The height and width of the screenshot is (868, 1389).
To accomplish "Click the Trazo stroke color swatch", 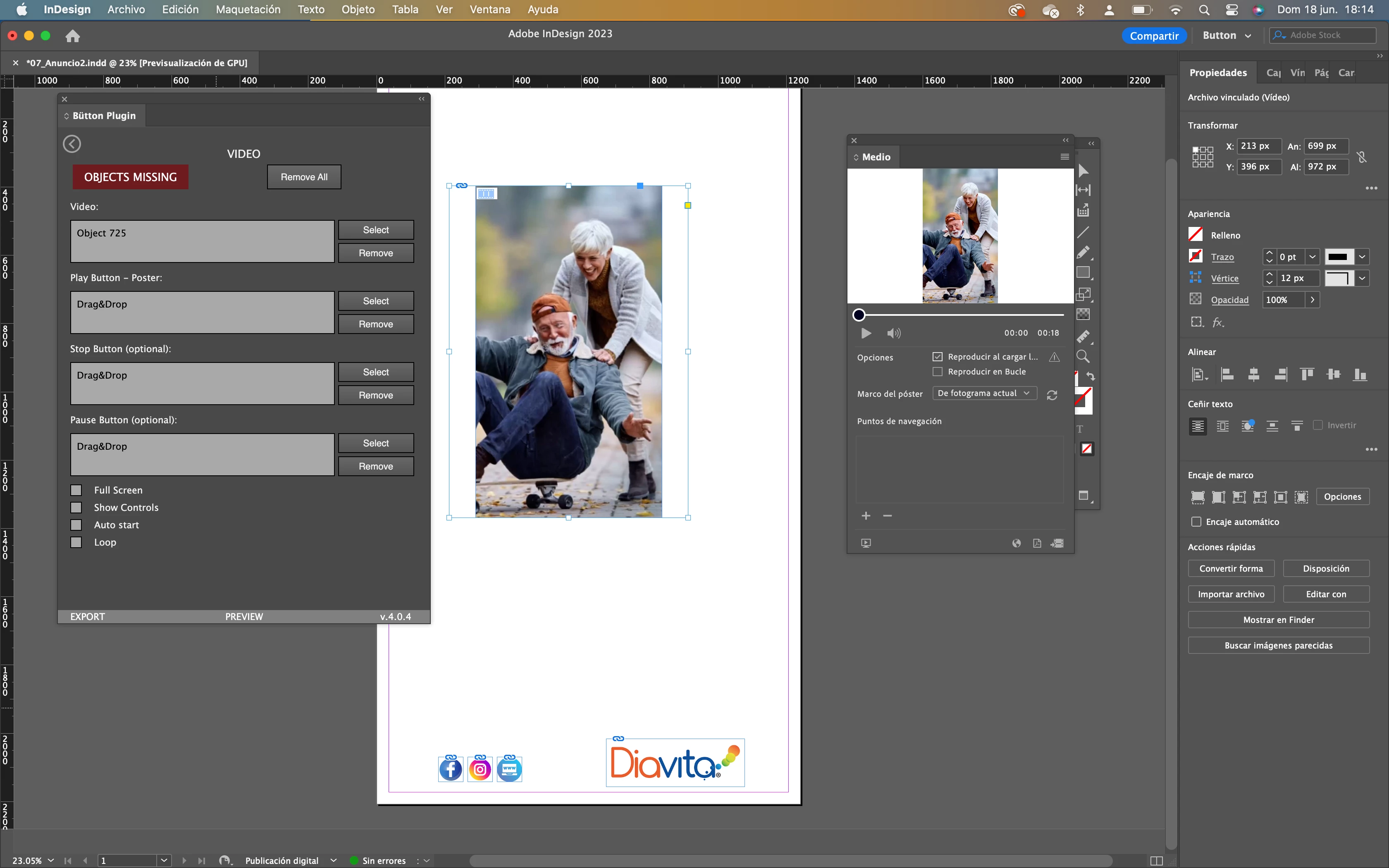I will pyautogui.click(x=1196, y=256).
